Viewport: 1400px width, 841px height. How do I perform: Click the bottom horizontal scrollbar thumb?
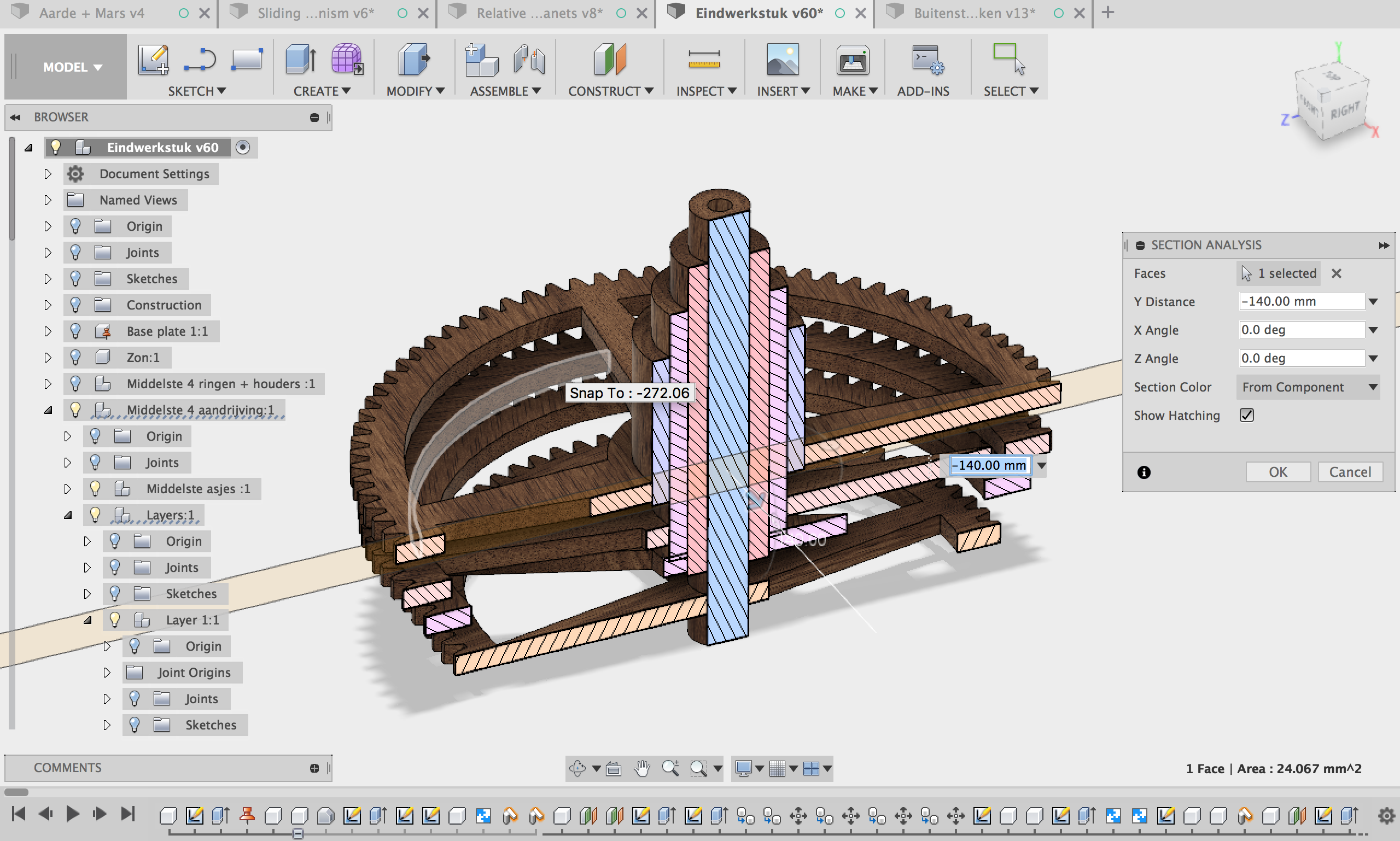16,792
